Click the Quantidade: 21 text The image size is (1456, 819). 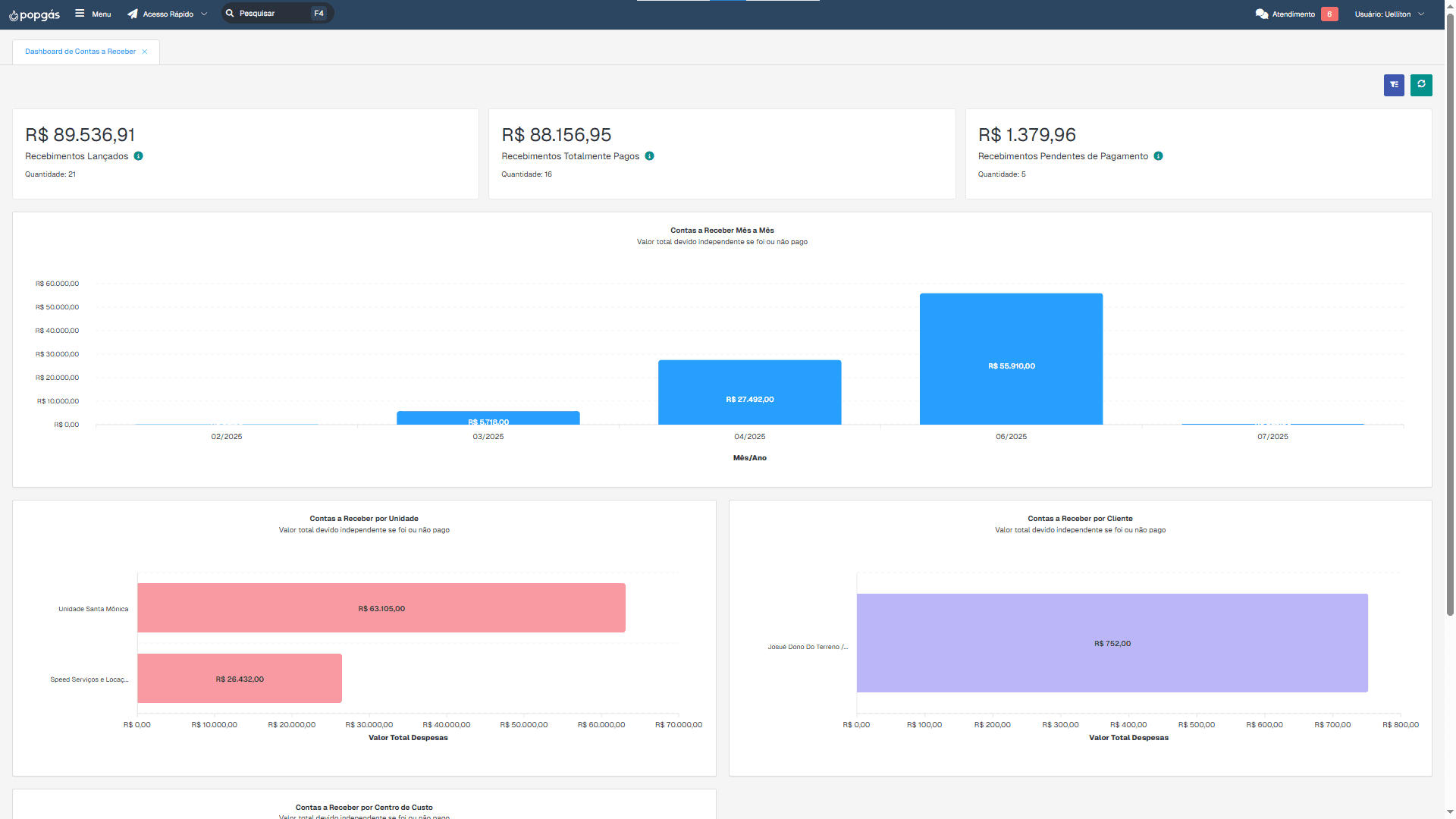(x=50, y=174)
